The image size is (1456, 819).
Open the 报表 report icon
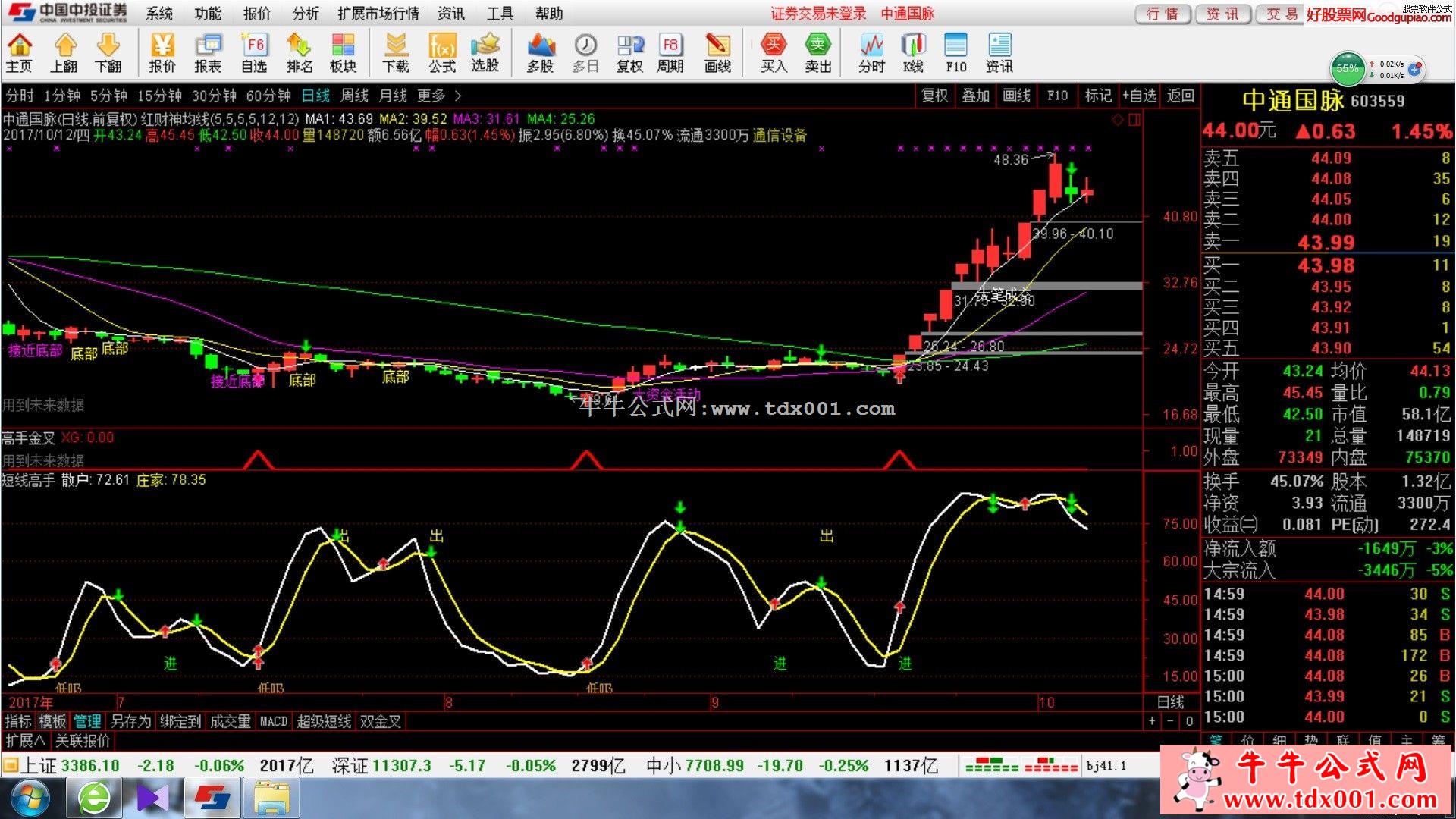pyautogui.click(x=208, y=53)
